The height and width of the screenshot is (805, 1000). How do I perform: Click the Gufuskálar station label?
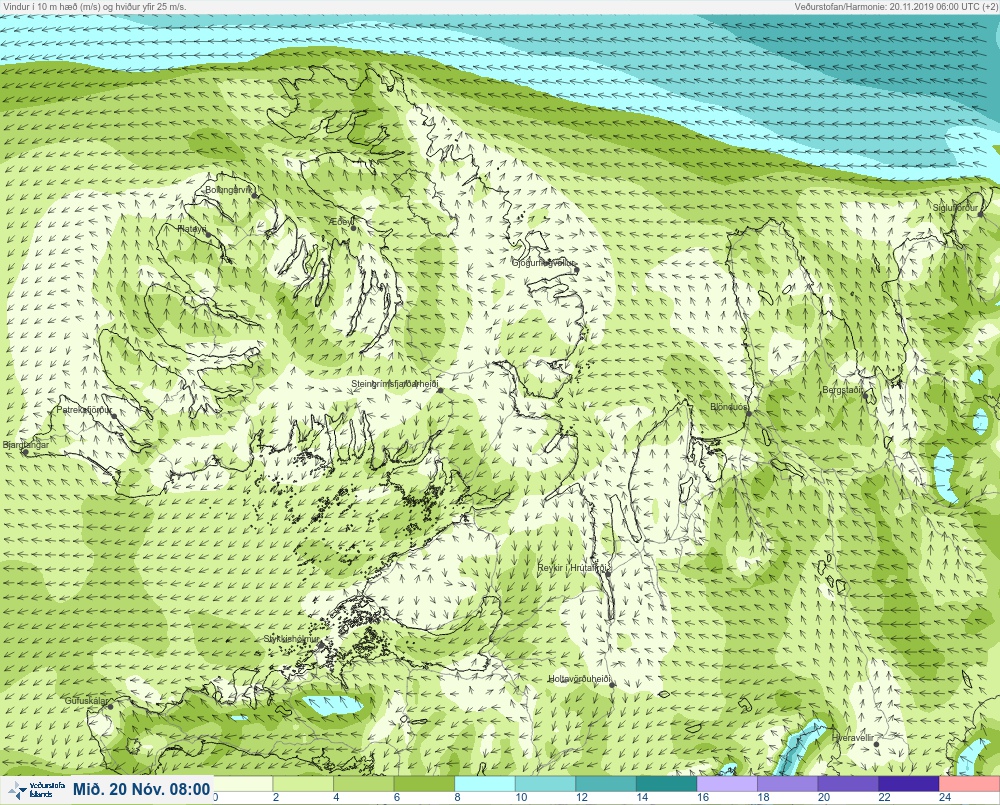87,700
